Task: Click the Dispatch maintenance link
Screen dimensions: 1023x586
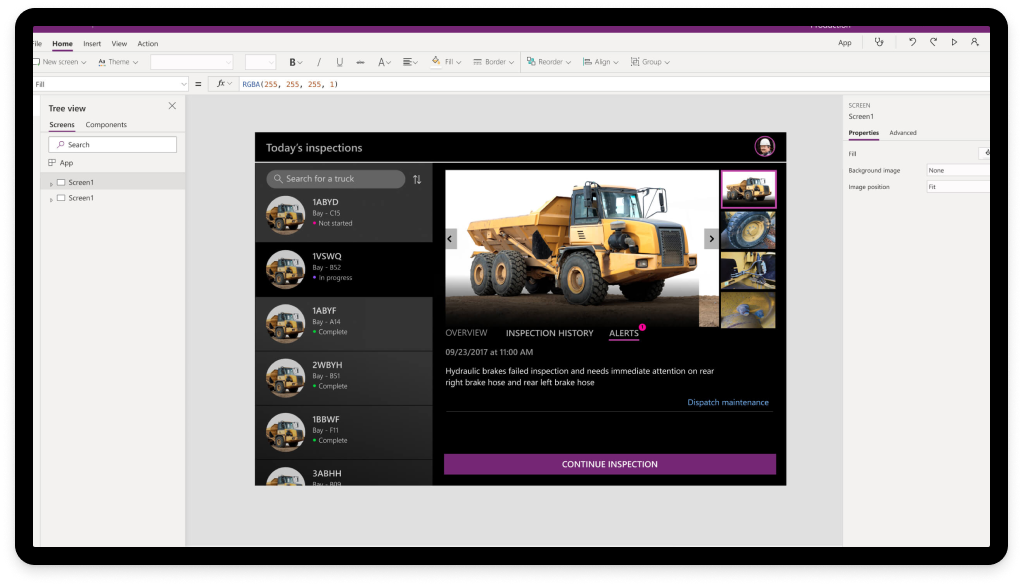Action: (x=727, y=402)
